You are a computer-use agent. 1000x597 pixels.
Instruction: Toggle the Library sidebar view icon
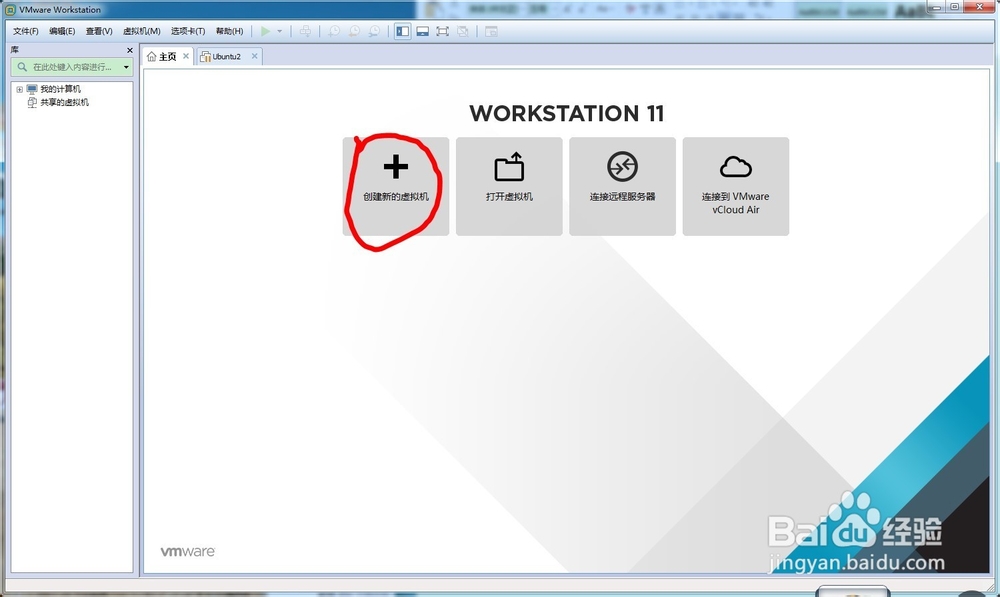point(402,31)
